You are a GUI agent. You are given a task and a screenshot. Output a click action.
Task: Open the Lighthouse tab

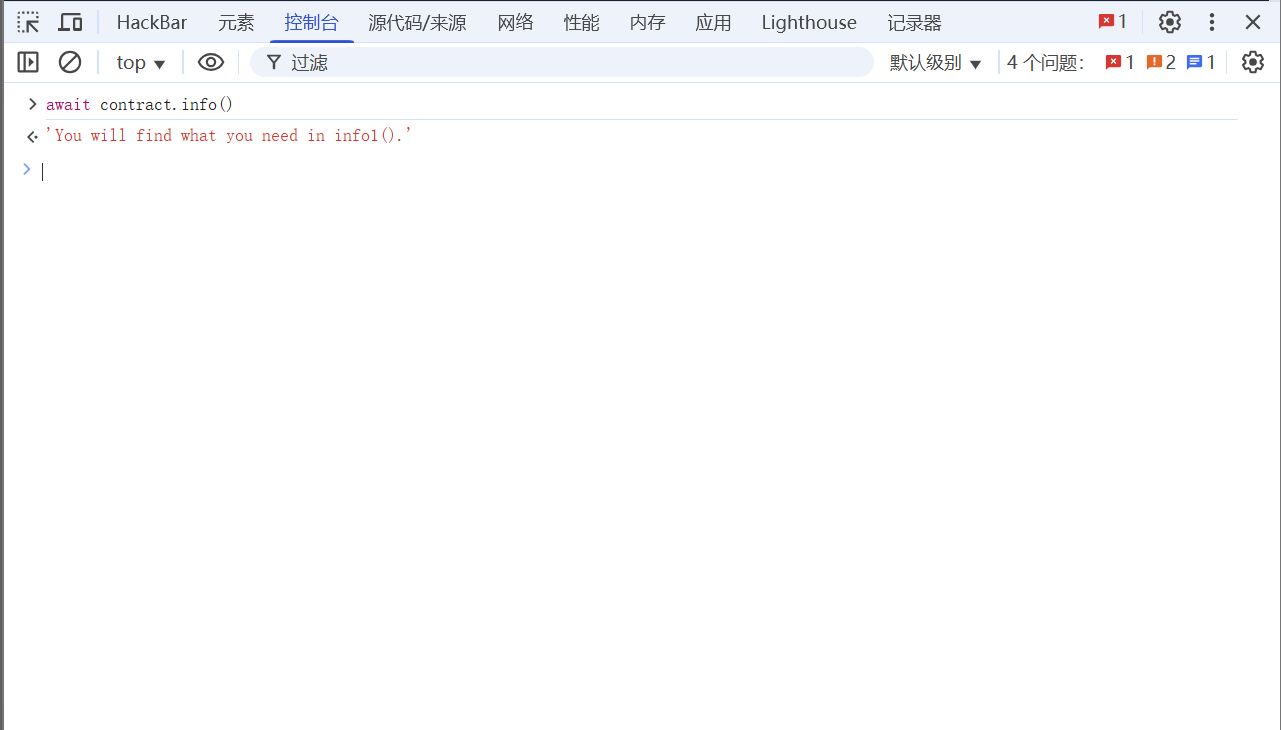(x=808, y=22)
